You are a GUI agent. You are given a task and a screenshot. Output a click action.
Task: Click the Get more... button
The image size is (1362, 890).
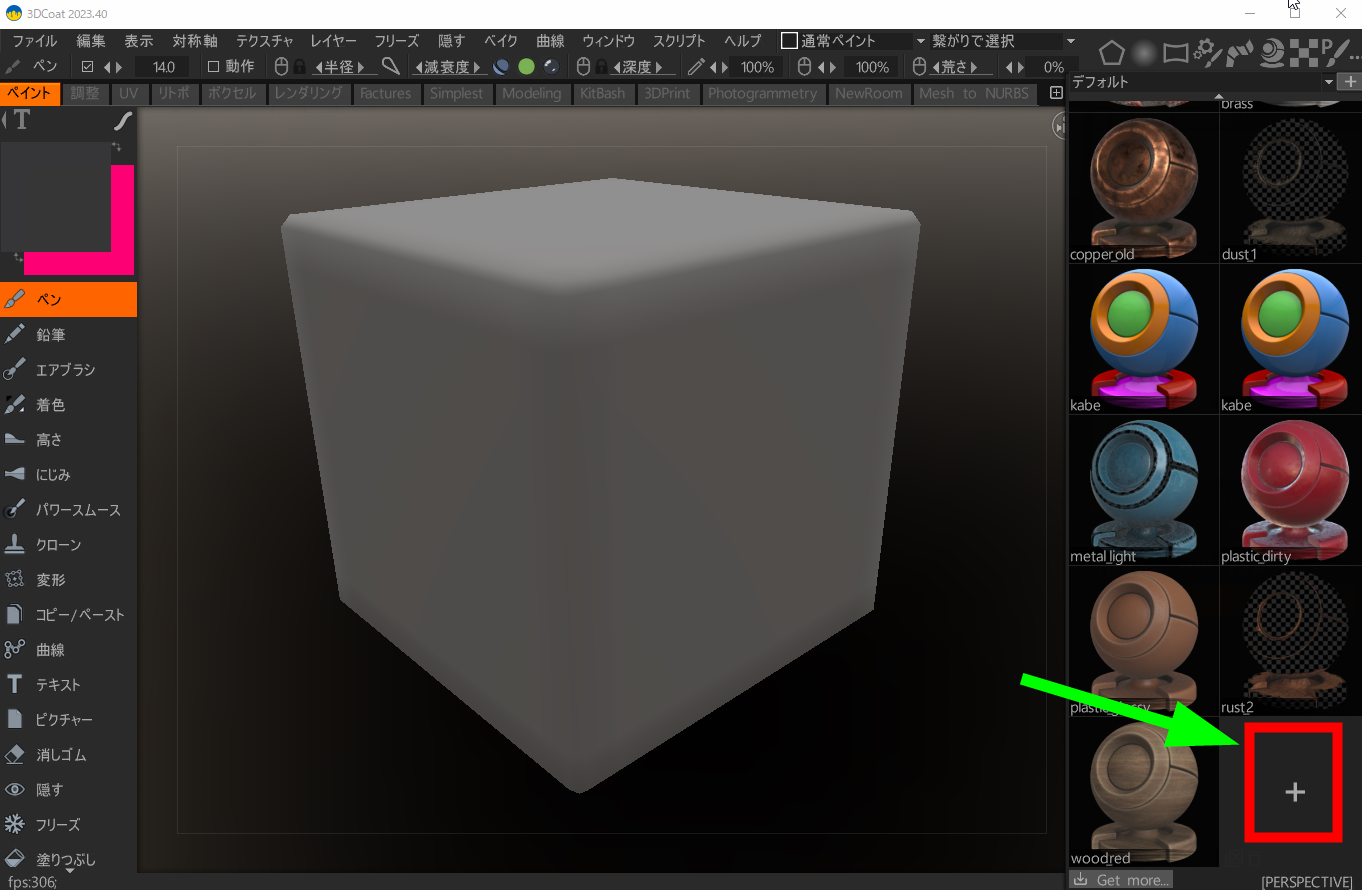[x=1121, y=880]
